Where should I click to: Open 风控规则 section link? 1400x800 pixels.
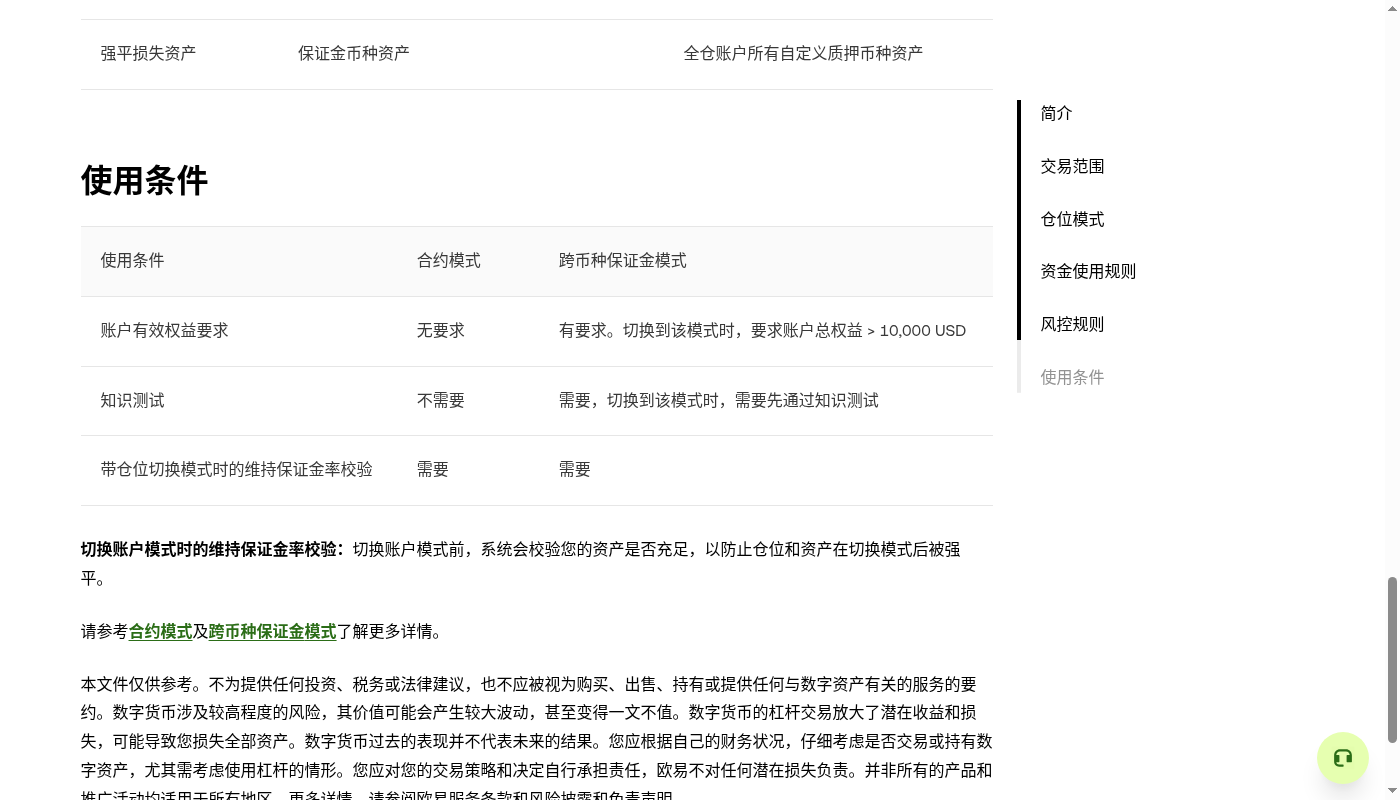pyautogui.click(x=1072, y=324)
